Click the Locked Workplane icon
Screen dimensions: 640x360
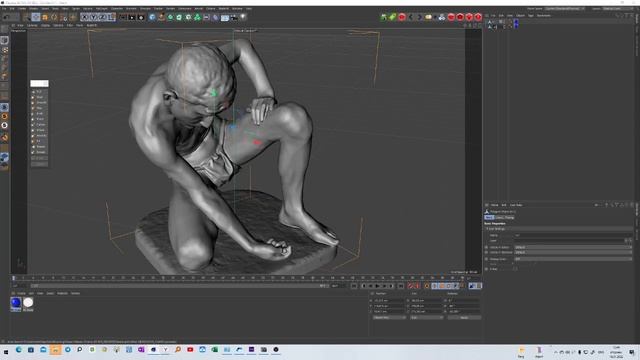[4, 158]
